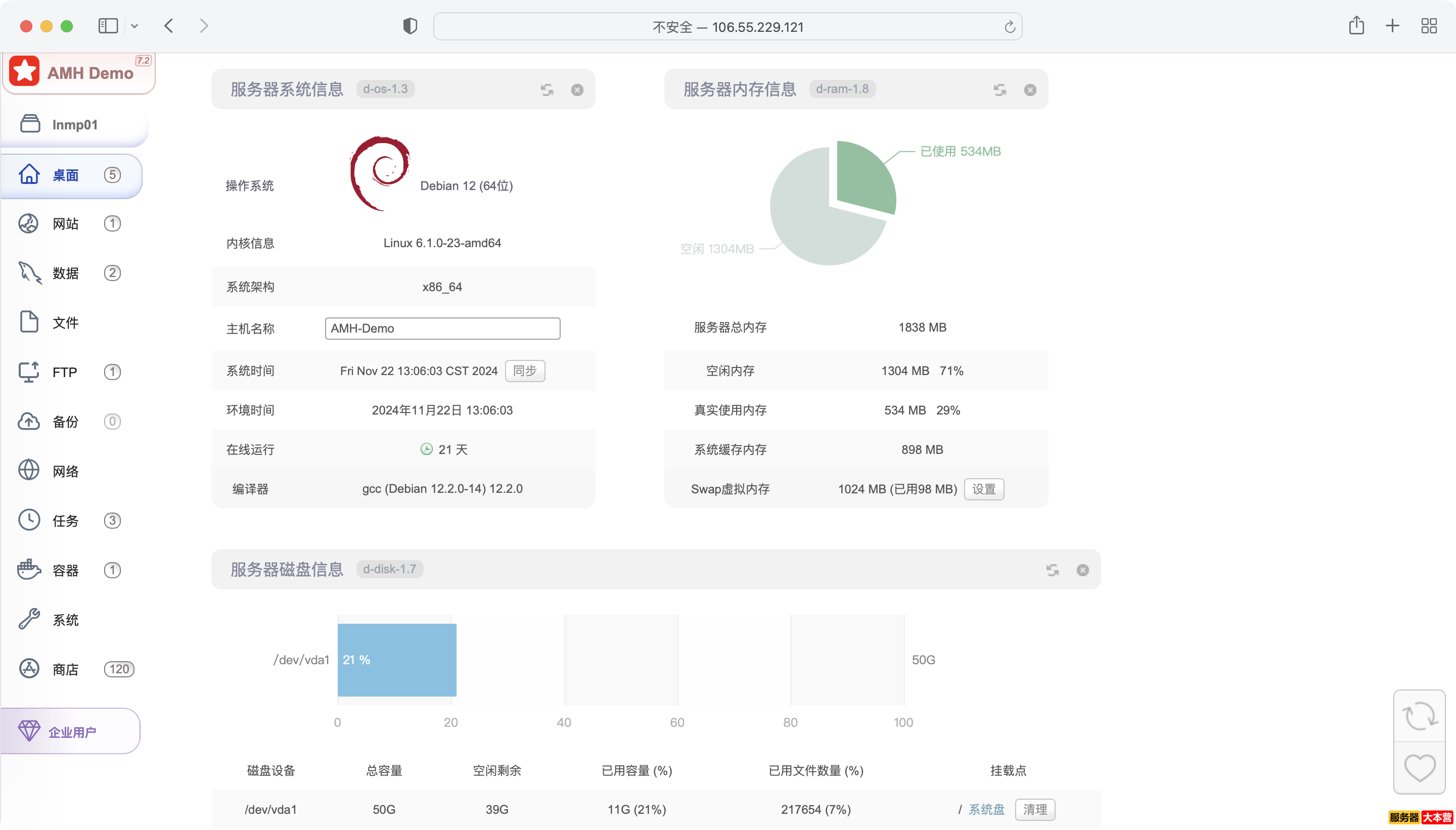This screenshot has height=830, width=1456.
Task: Open the 容器 Docker container section
Action: pos(66,570)
